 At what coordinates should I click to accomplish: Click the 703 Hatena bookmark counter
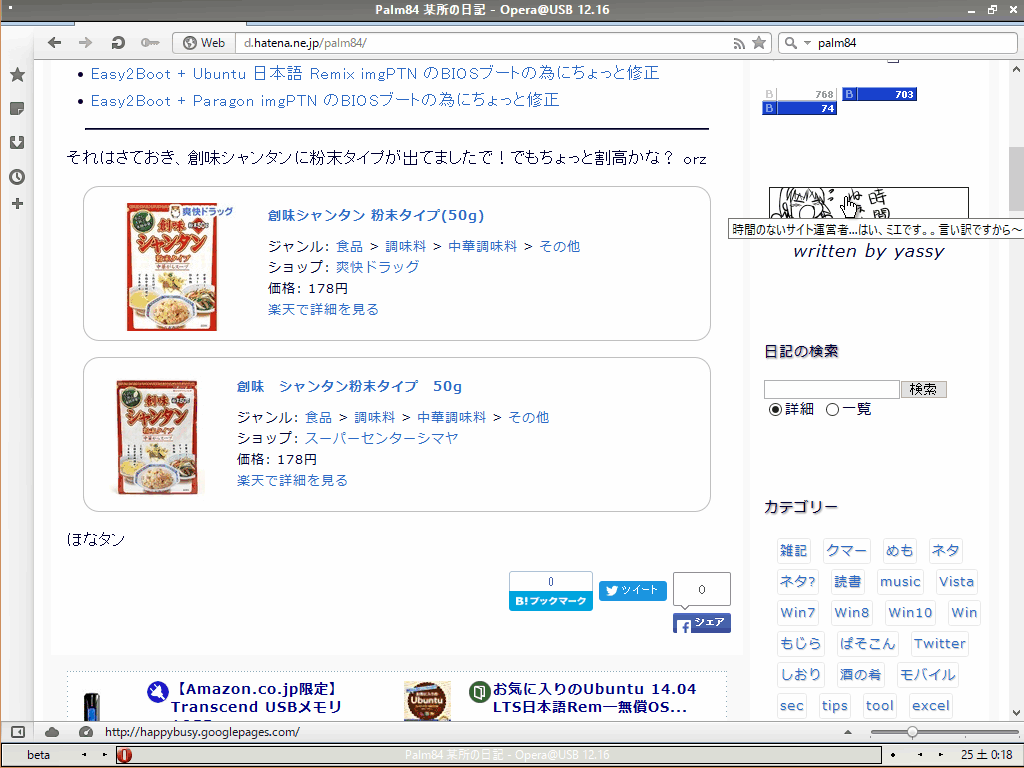(x=879, y=94)
